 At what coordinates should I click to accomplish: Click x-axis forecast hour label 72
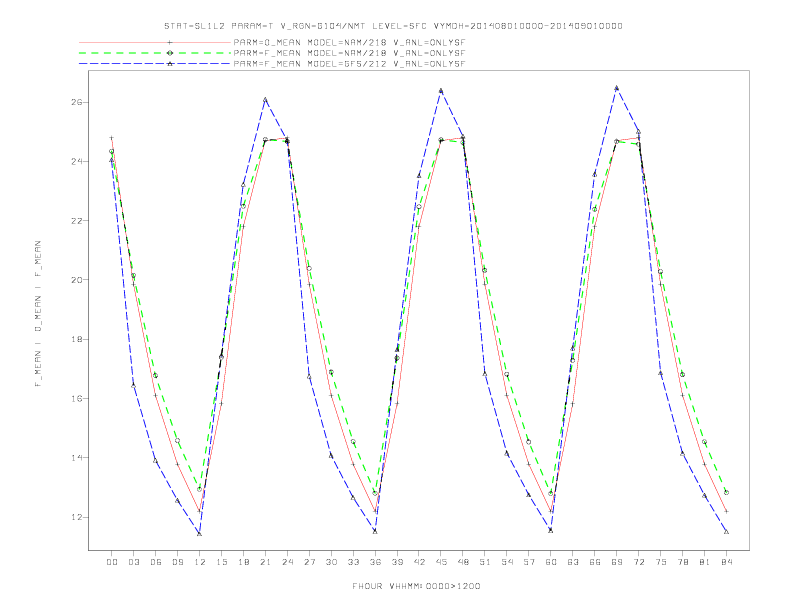(638, 562)
